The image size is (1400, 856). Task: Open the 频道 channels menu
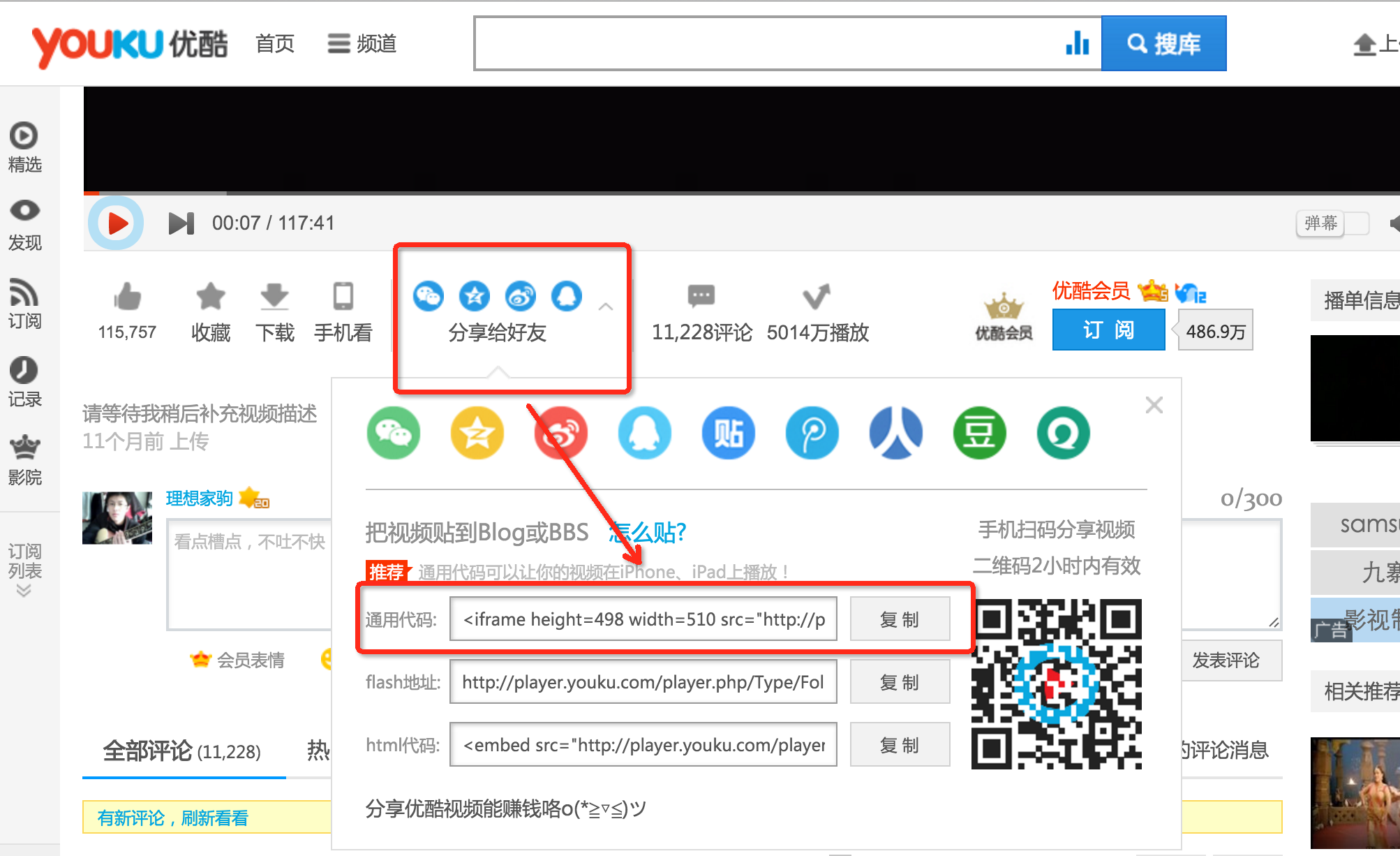click(362, 44)
